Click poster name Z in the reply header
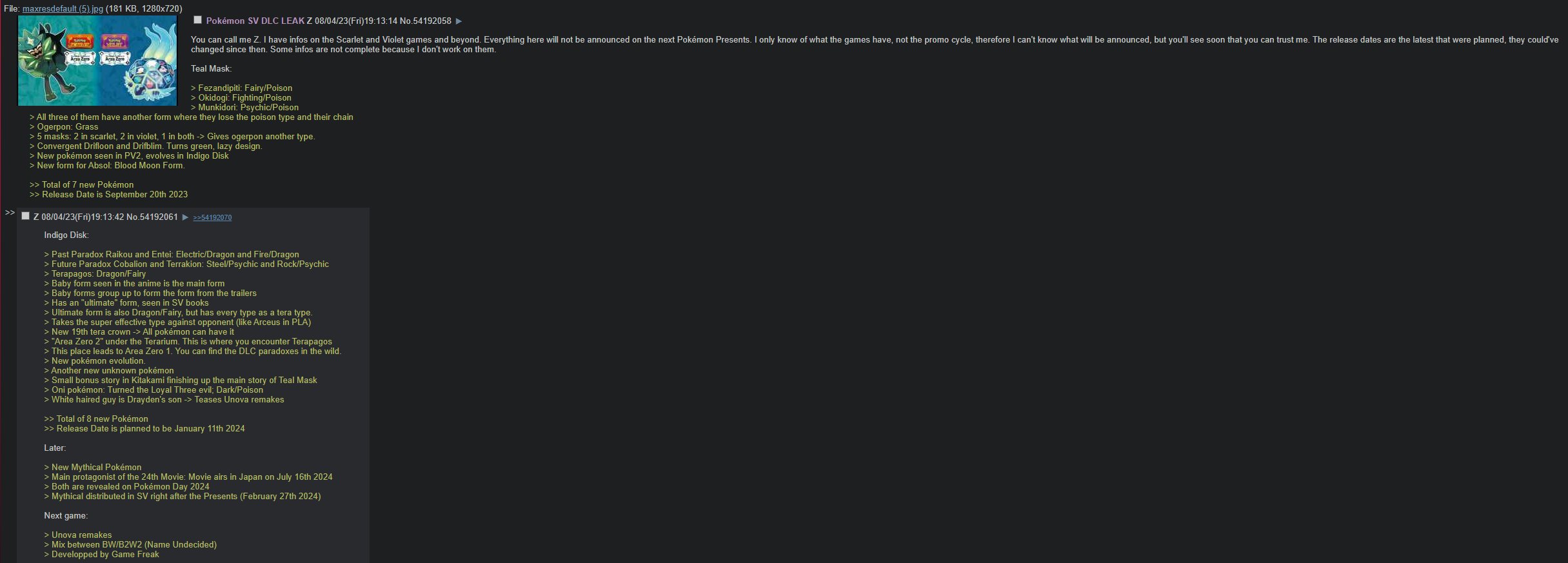This screenshot has height=563, width=1568. click(x=36, y=217)
